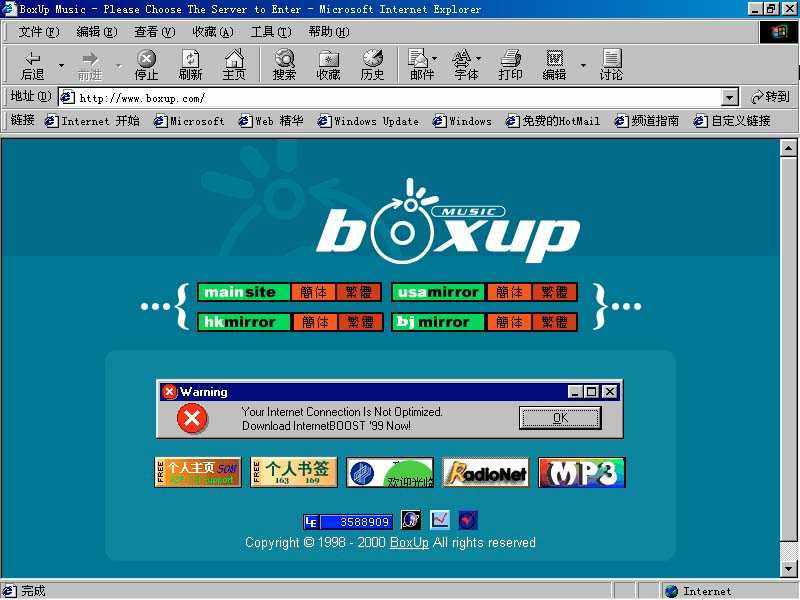The image size is (800, 600).
Task: Choose 簡体 for hkmirror
Action: [314, 322]
